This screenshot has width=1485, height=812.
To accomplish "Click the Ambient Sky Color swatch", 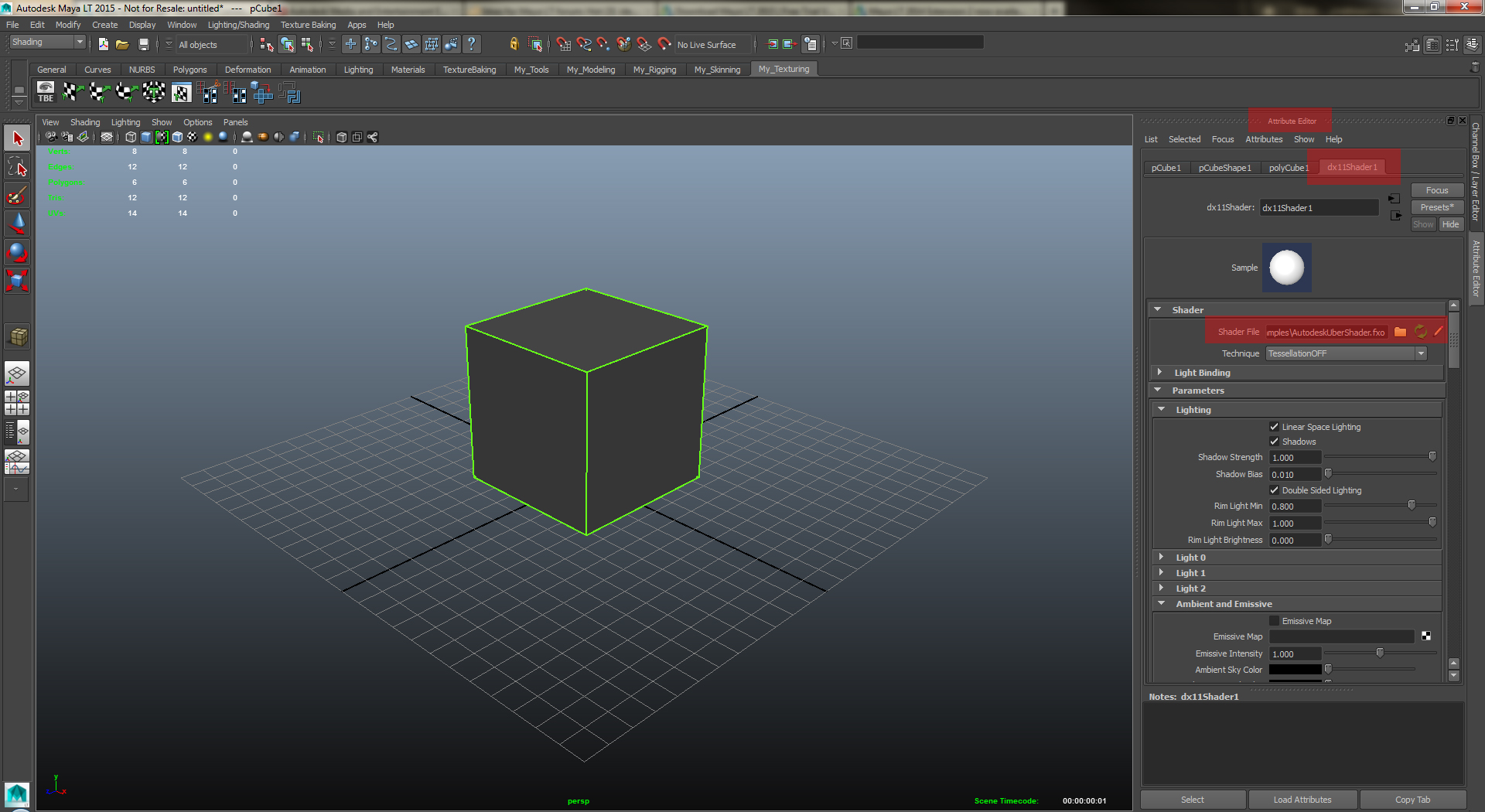I will pos(1295,670).
